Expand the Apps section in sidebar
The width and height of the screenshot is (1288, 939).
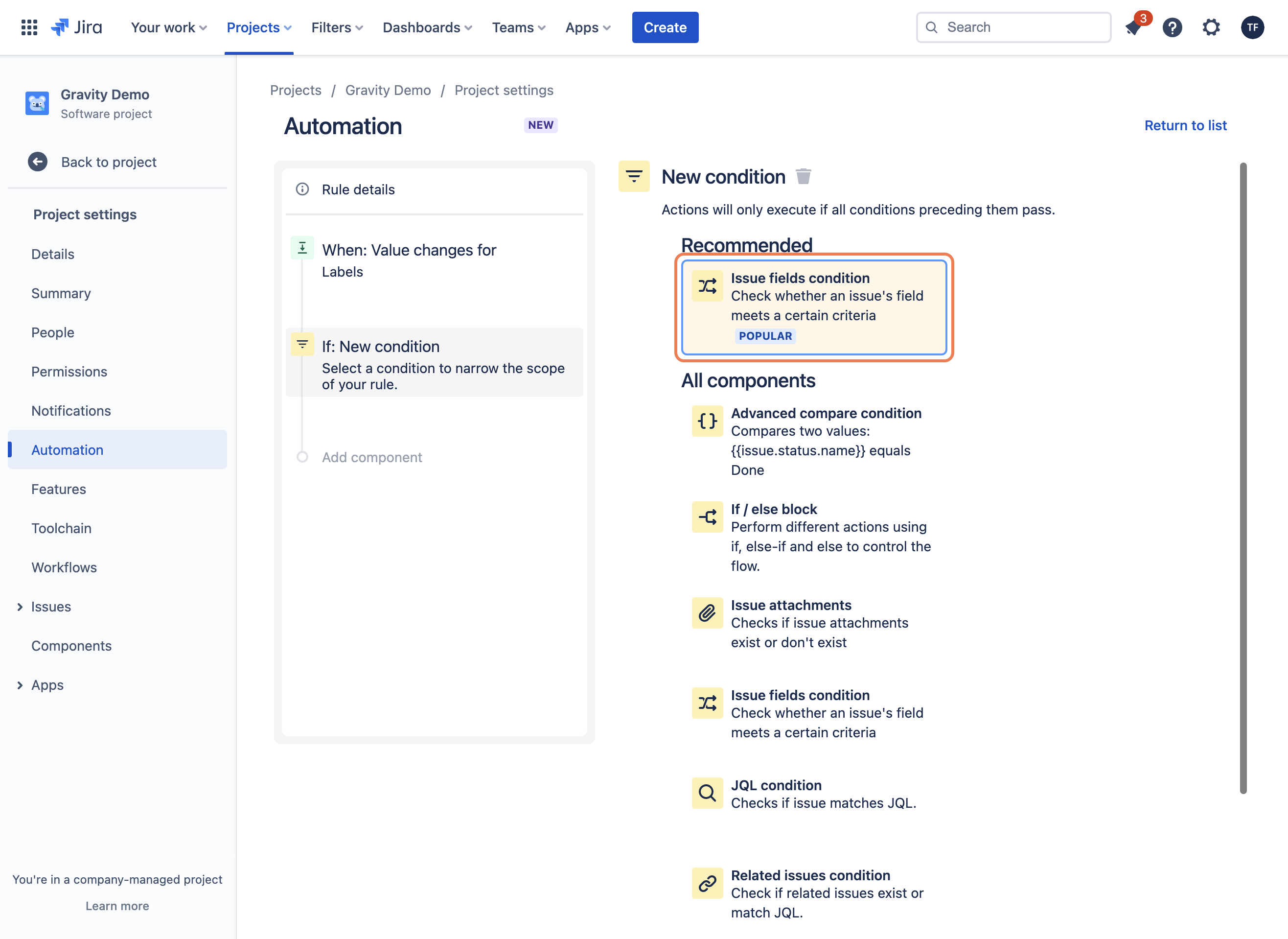click(20, 685)
